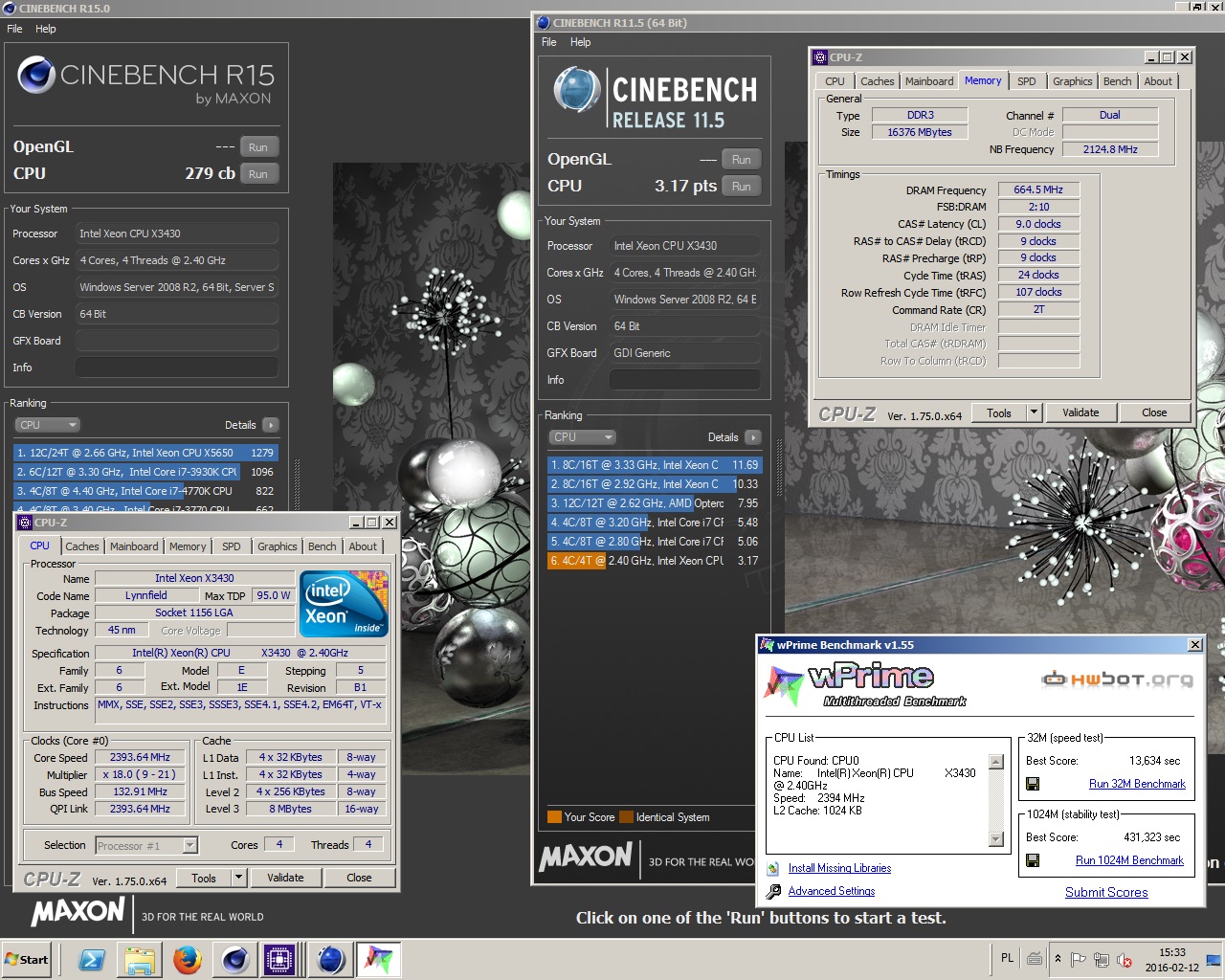
Task: Select the 8C/16T @ 3.33 GHz ranking row
Action: coord(655,465)
